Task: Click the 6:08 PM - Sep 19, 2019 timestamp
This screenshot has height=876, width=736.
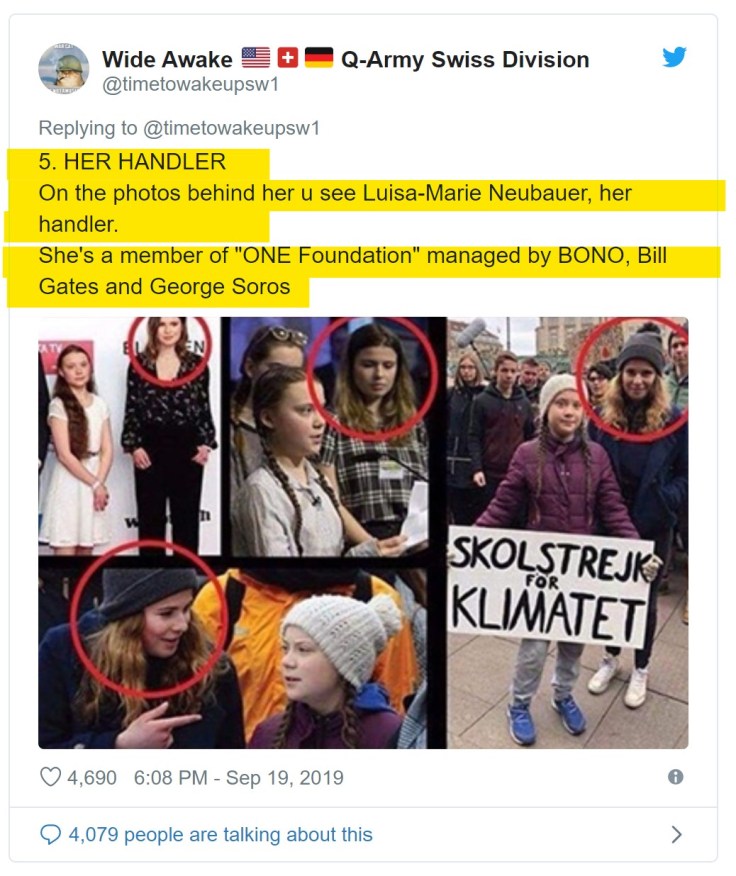Action: click(x=238, y=777)
